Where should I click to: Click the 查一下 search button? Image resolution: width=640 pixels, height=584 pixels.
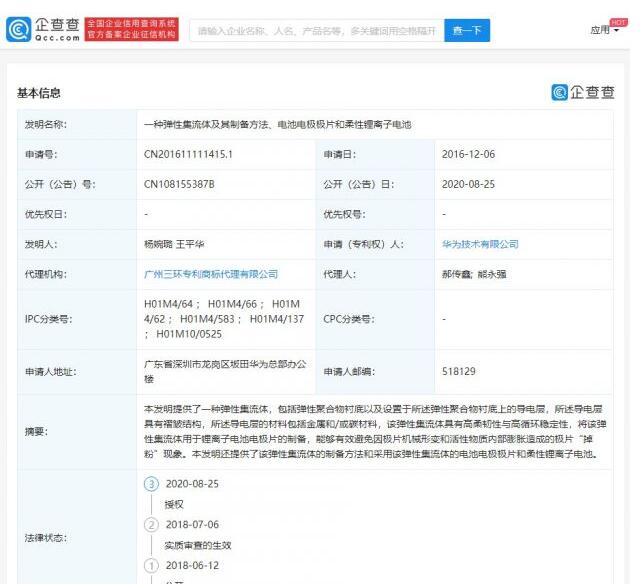coord(467,30)
